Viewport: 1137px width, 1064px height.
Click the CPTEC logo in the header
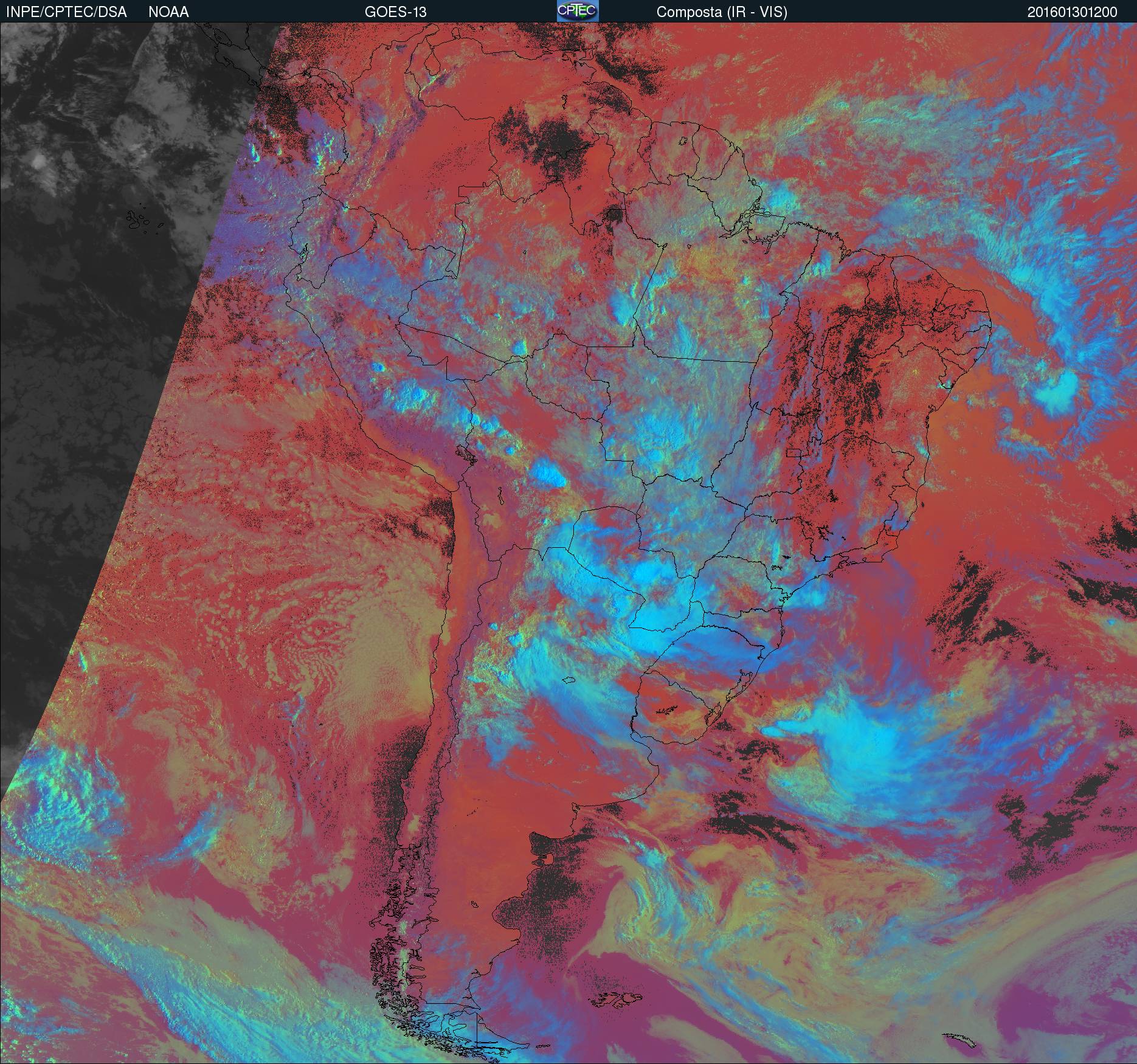click(578, 11)
